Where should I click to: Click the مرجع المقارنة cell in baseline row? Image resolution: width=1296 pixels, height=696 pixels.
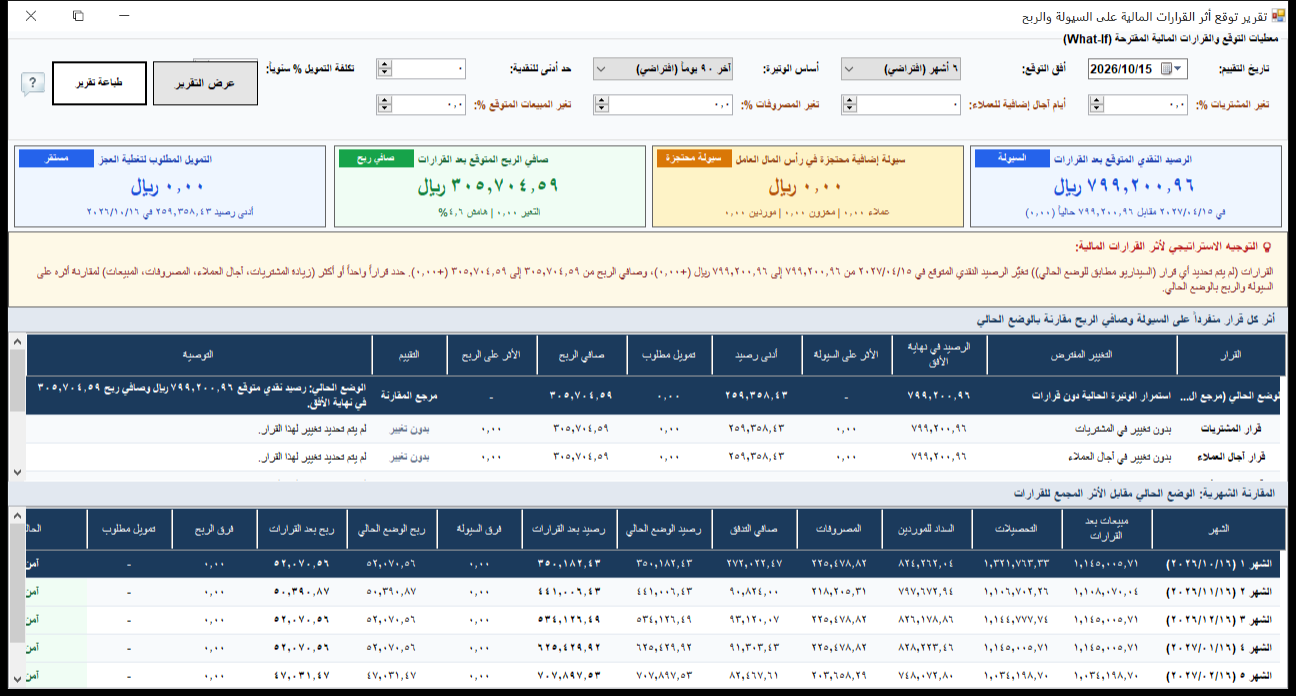[x=410, y=396]
